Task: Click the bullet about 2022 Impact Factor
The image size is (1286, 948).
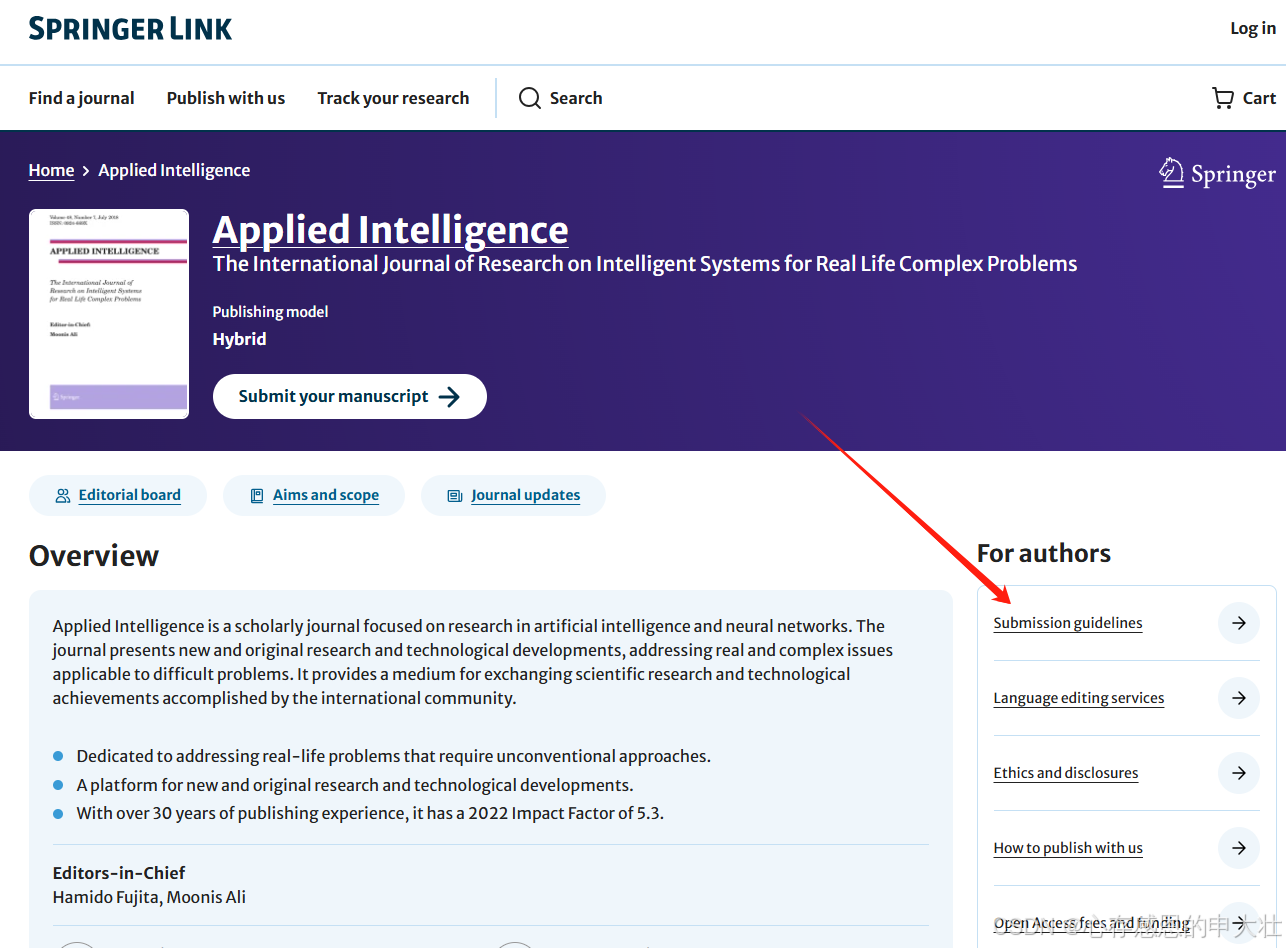Action: click(x=370, y=813)
